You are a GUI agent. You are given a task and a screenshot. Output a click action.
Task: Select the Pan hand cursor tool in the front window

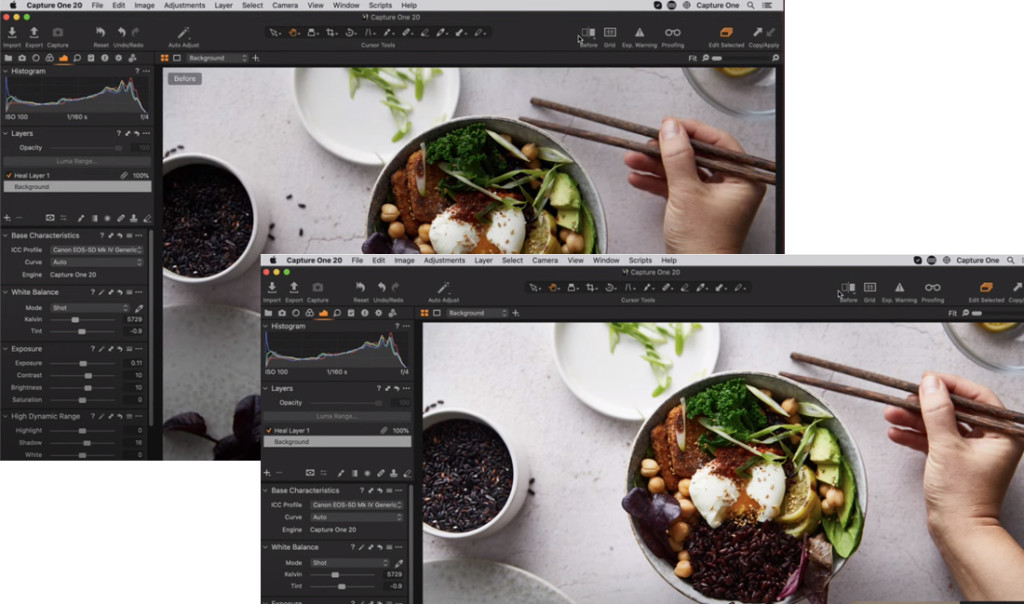tap(553, 287)
